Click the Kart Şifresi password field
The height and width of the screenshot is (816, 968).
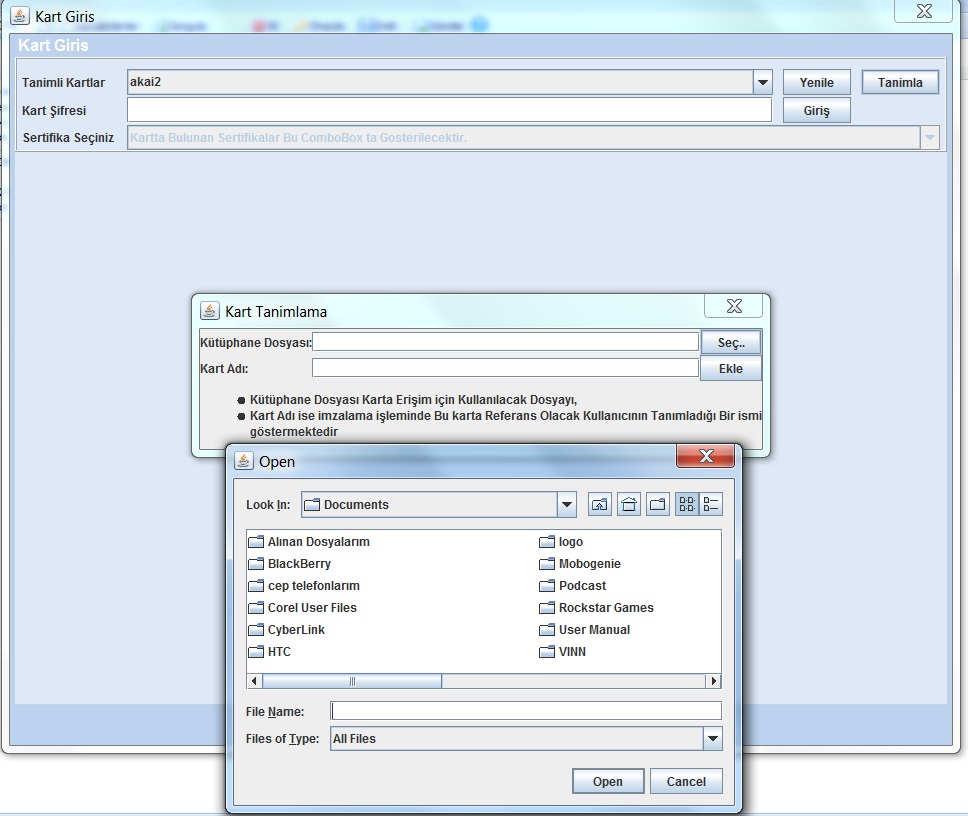point(449,110)
